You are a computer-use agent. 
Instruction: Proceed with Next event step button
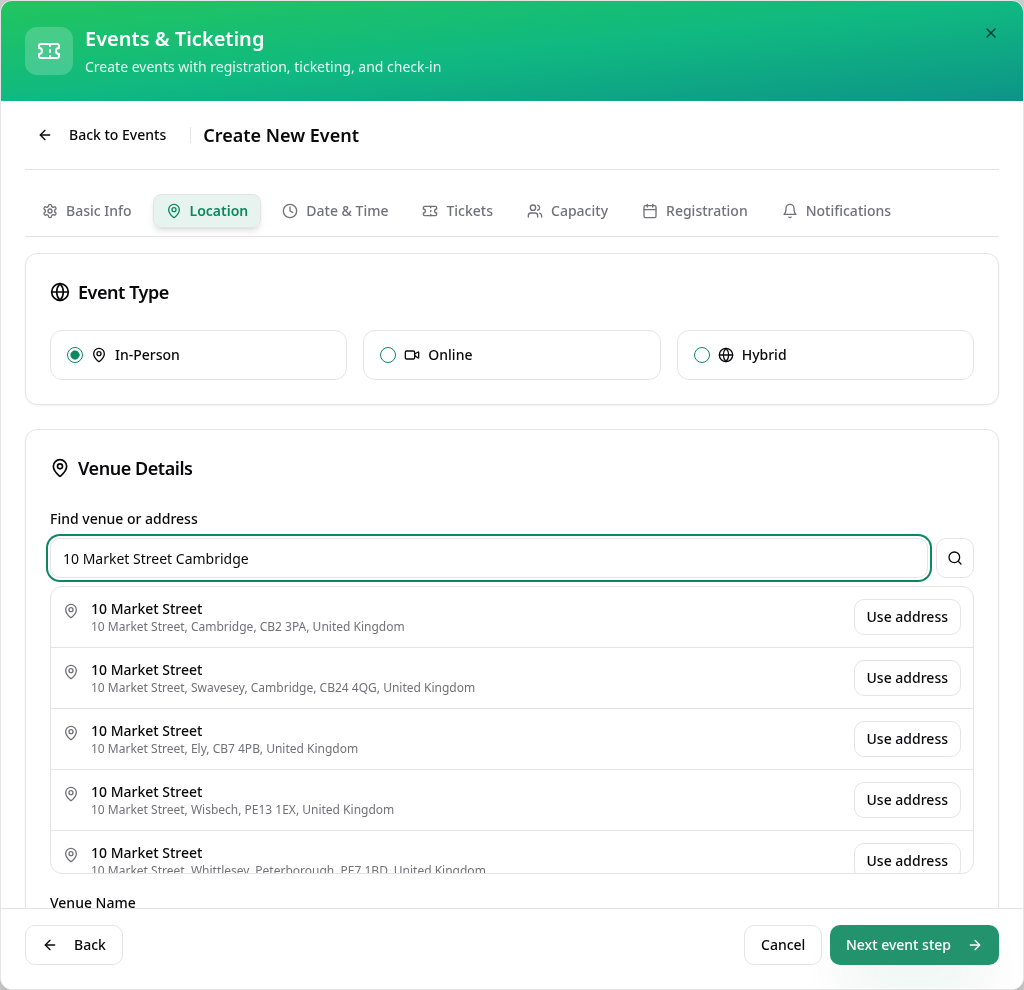(x=914, y=945)
